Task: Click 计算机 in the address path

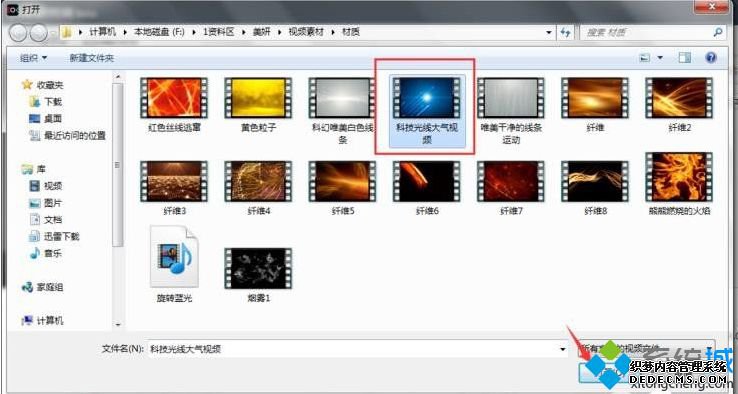Action: click(x=102, y=32)
